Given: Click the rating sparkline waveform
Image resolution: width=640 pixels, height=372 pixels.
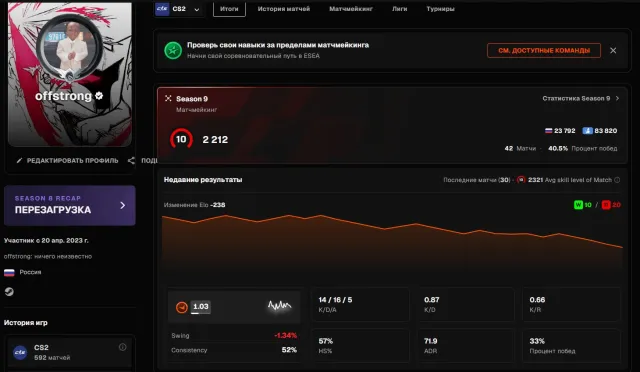Looking at the screenshot, I should (280, 305).
